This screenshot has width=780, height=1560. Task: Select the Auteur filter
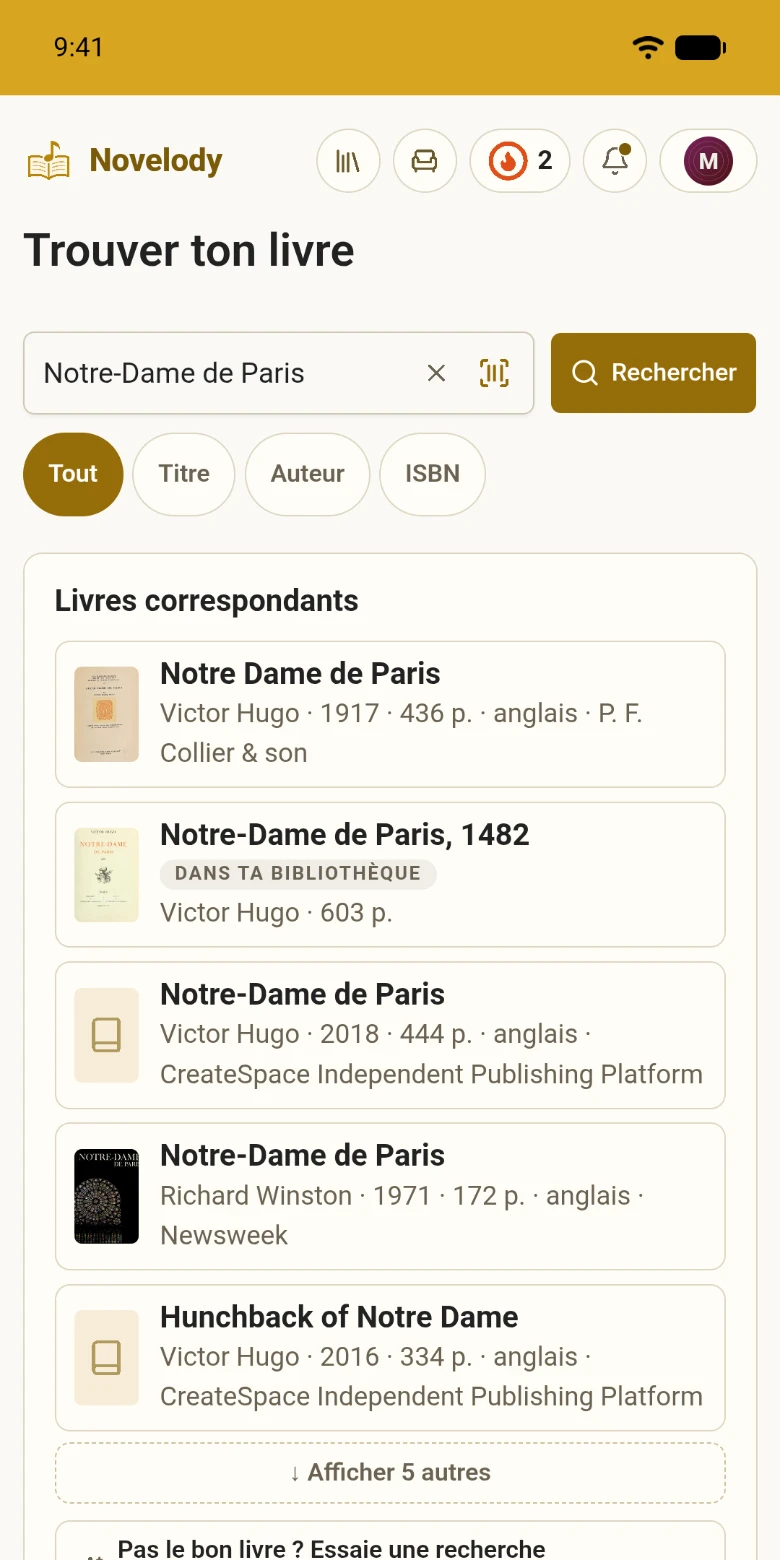click(307, 474)
